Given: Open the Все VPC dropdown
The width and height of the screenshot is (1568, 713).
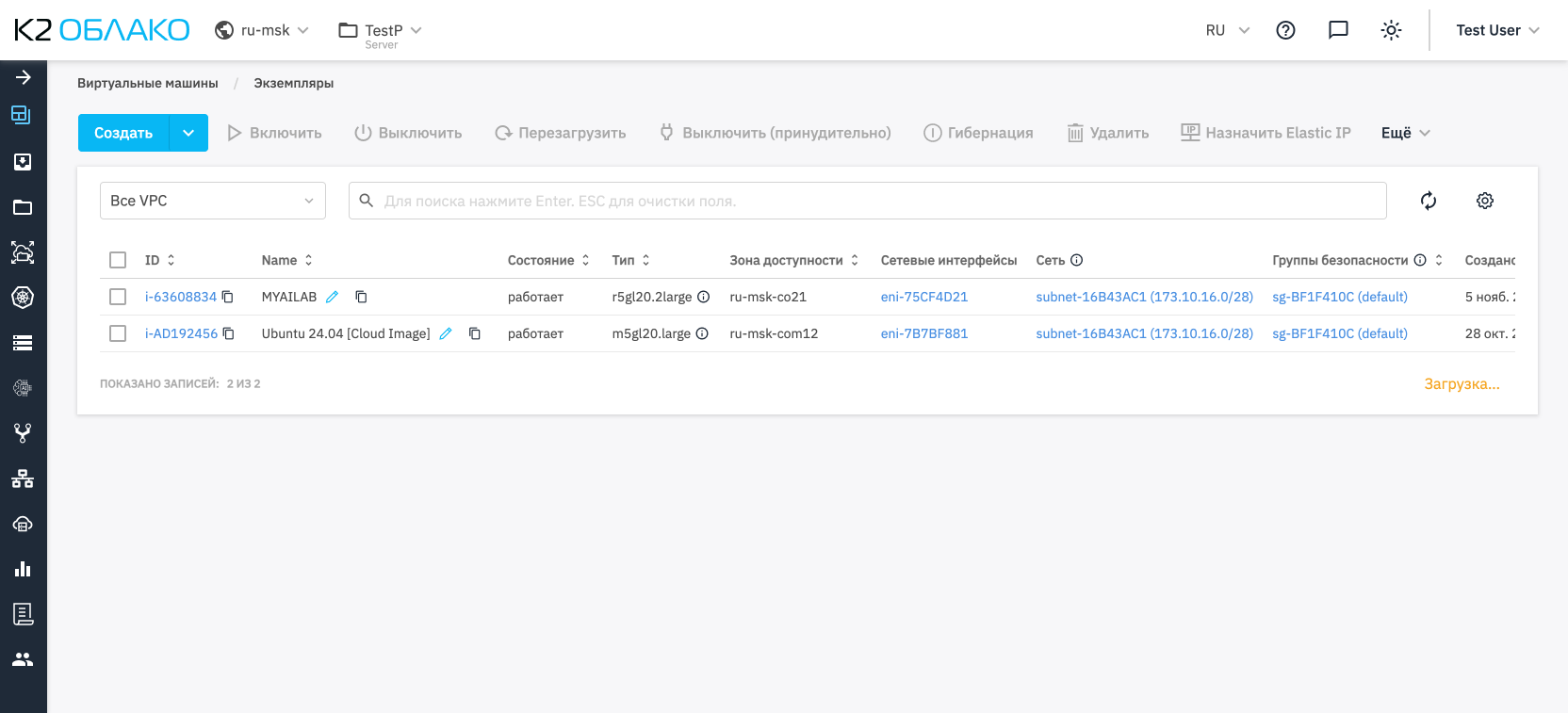Looking at the screenshot, I should click(212, 201).
